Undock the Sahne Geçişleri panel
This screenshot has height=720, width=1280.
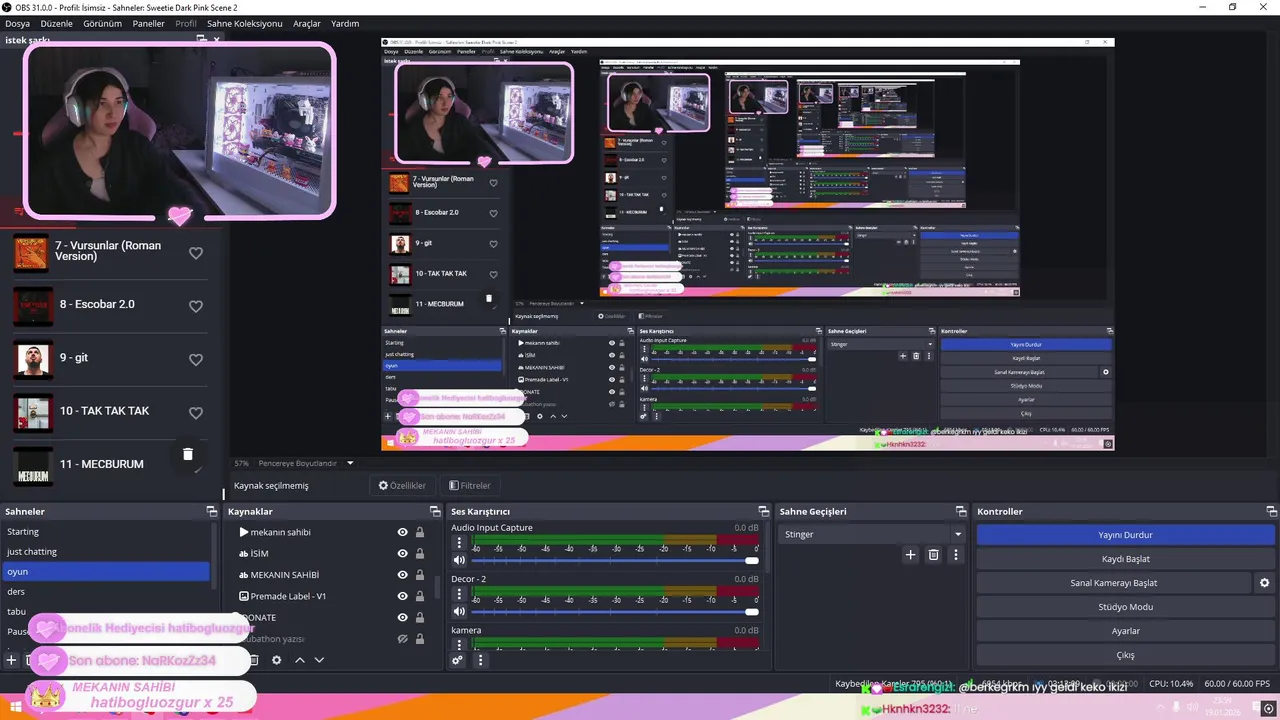coord(961,511)
